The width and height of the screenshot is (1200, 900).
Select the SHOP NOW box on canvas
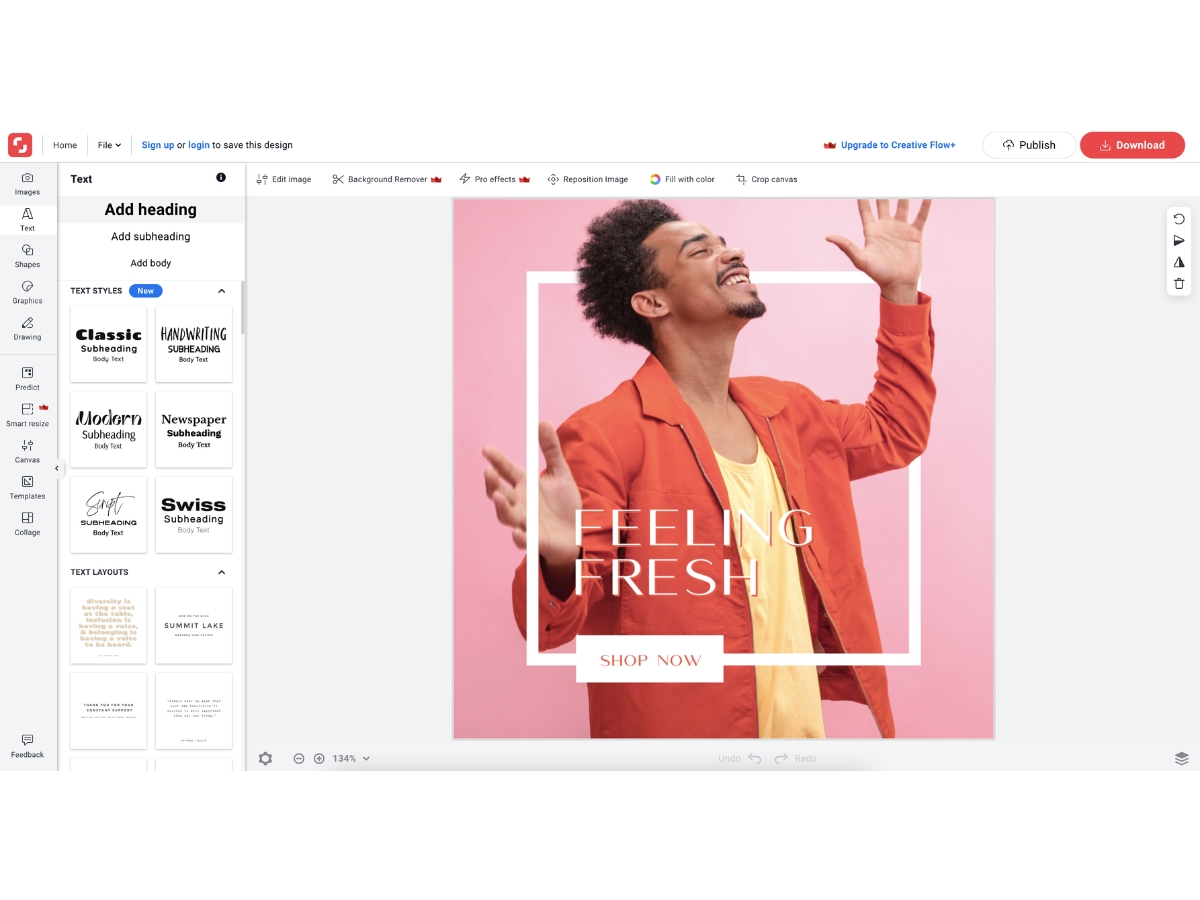(x=650, y=660)
